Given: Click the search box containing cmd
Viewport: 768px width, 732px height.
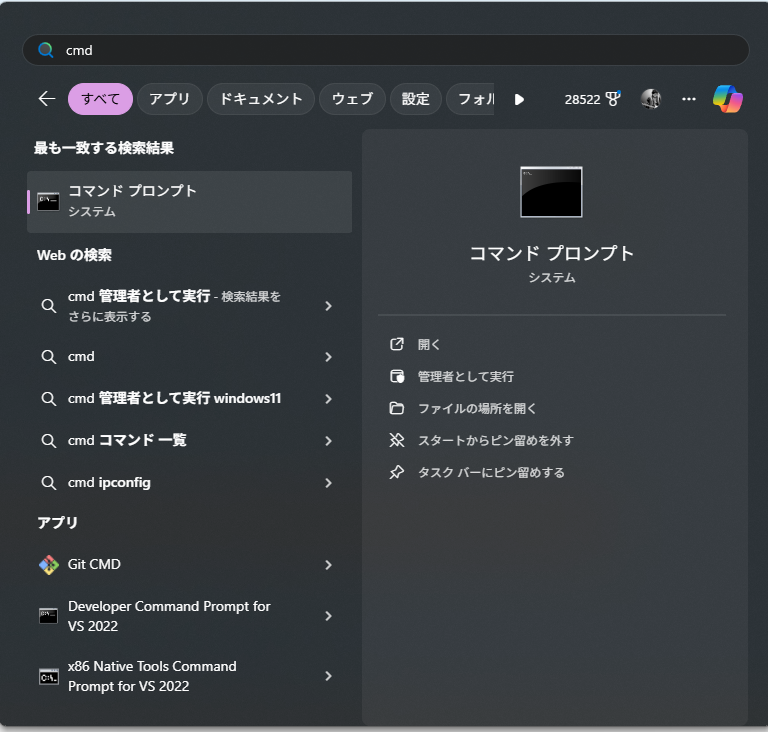Looking at the screenshot, I should 385,50.
